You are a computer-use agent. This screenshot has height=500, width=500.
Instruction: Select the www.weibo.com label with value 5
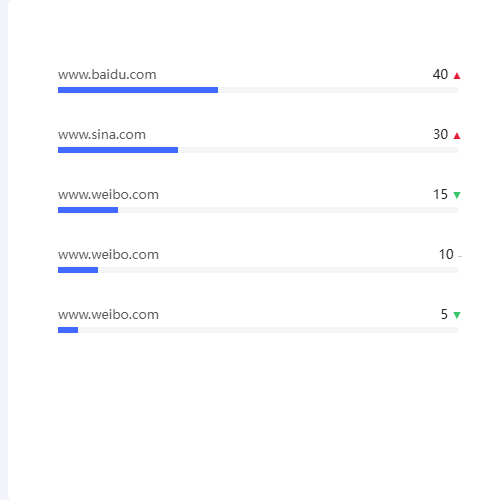[108, 315]
